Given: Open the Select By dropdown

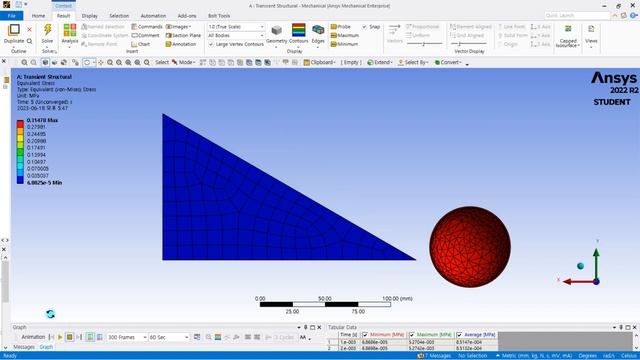Looking at the screenshot, I should coord(413,62).
